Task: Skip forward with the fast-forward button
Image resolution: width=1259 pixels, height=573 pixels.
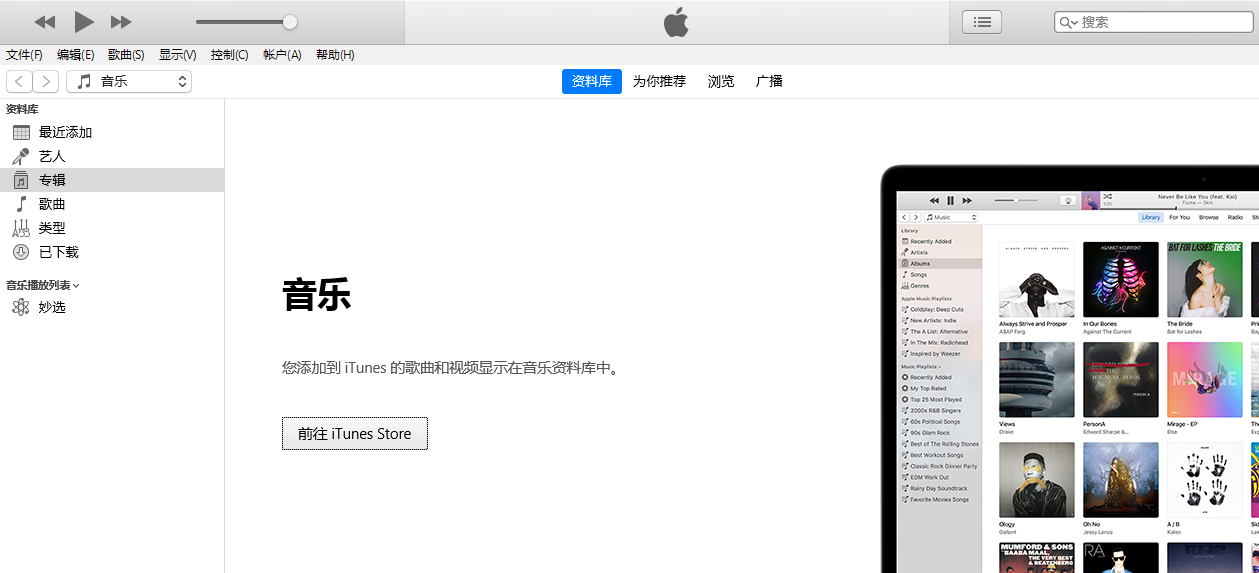Action: click(x=121, y=22)
